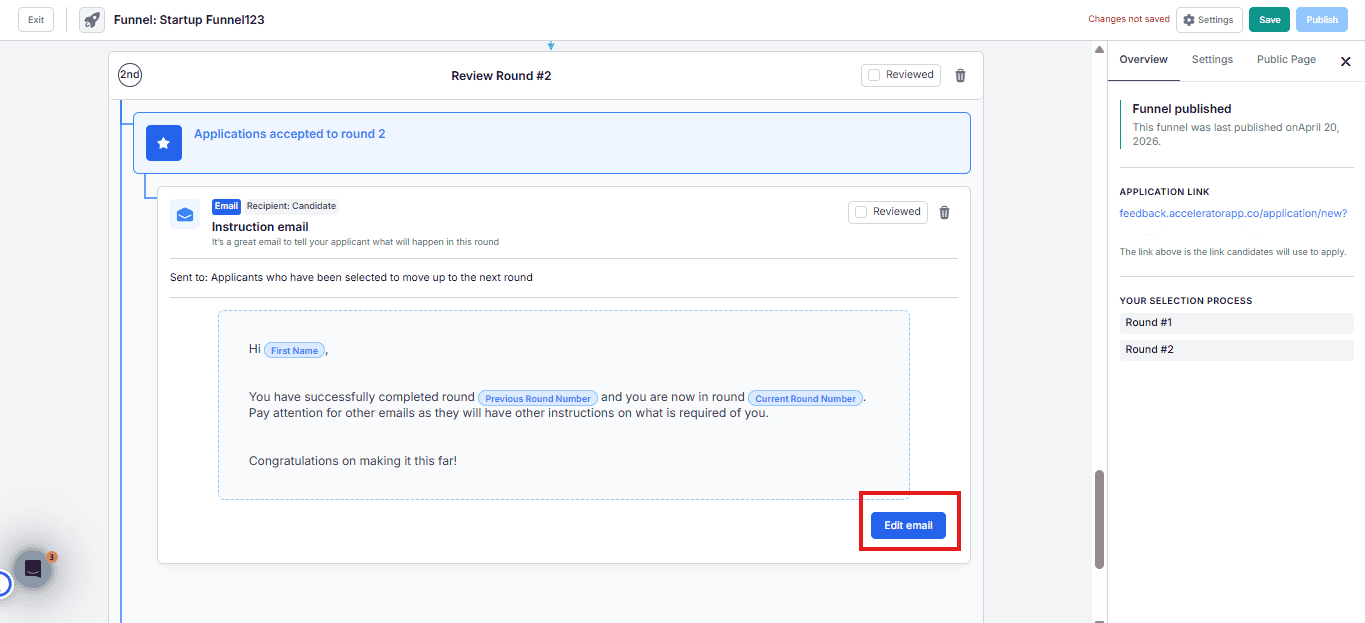This screenshot has width=1365, height=623.
Task: Click the 2nd round badge icon
Action: pos(130,75)
